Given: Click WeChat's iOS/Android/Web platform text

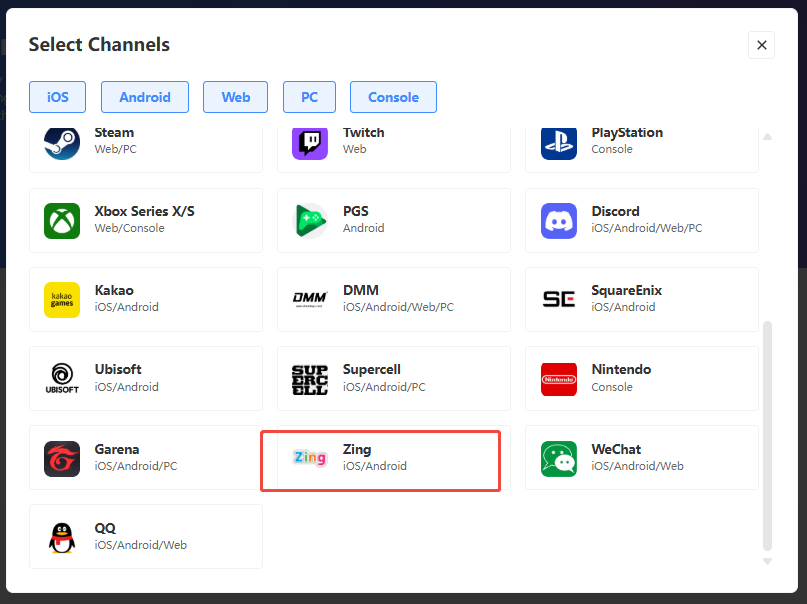Looking at the screenshot, I should coord(637,466).
